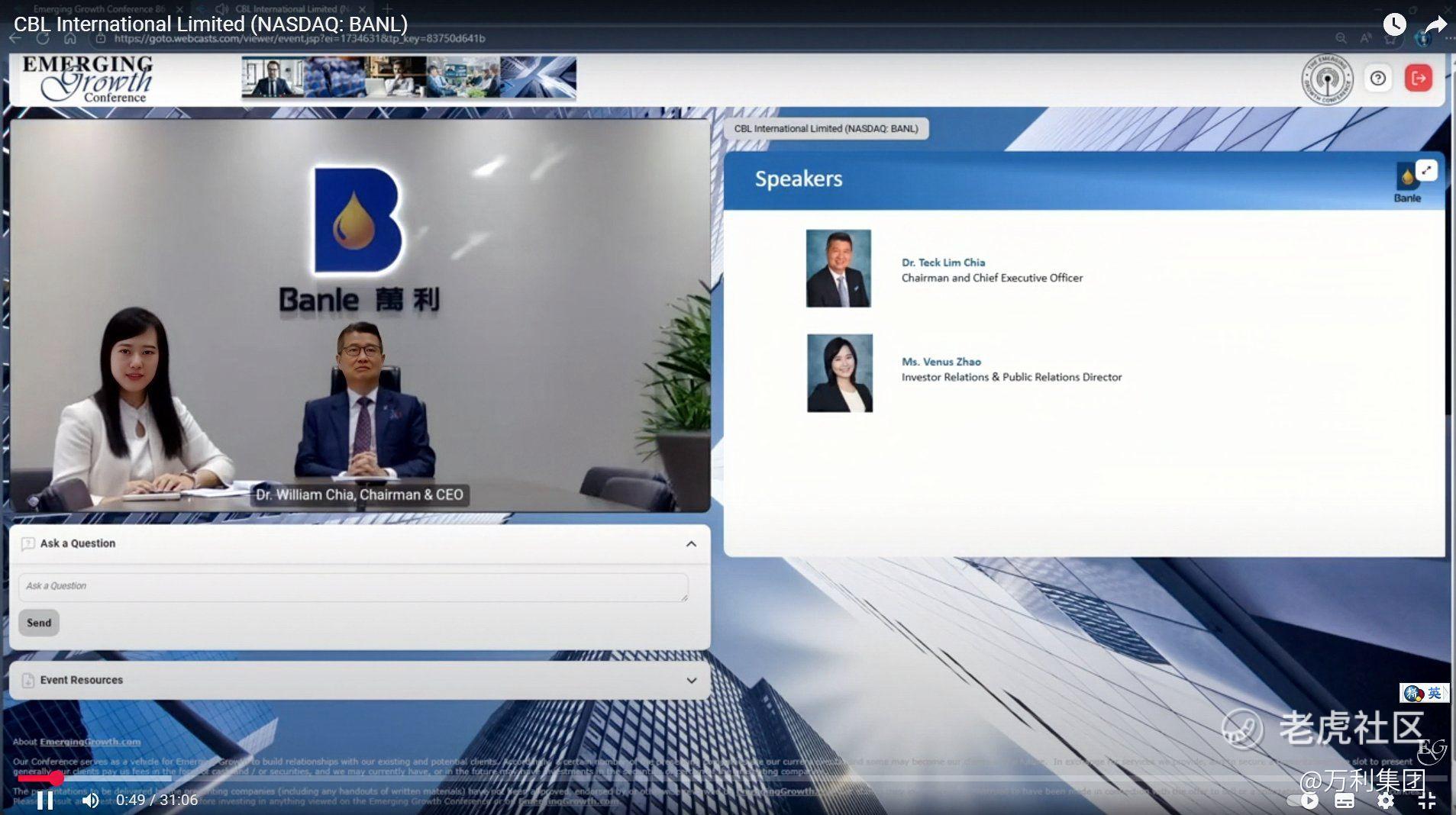Viewport: 1456px width, 815px height.
Task: Expand the Speakers slide panel
Action: point(1426,170)
